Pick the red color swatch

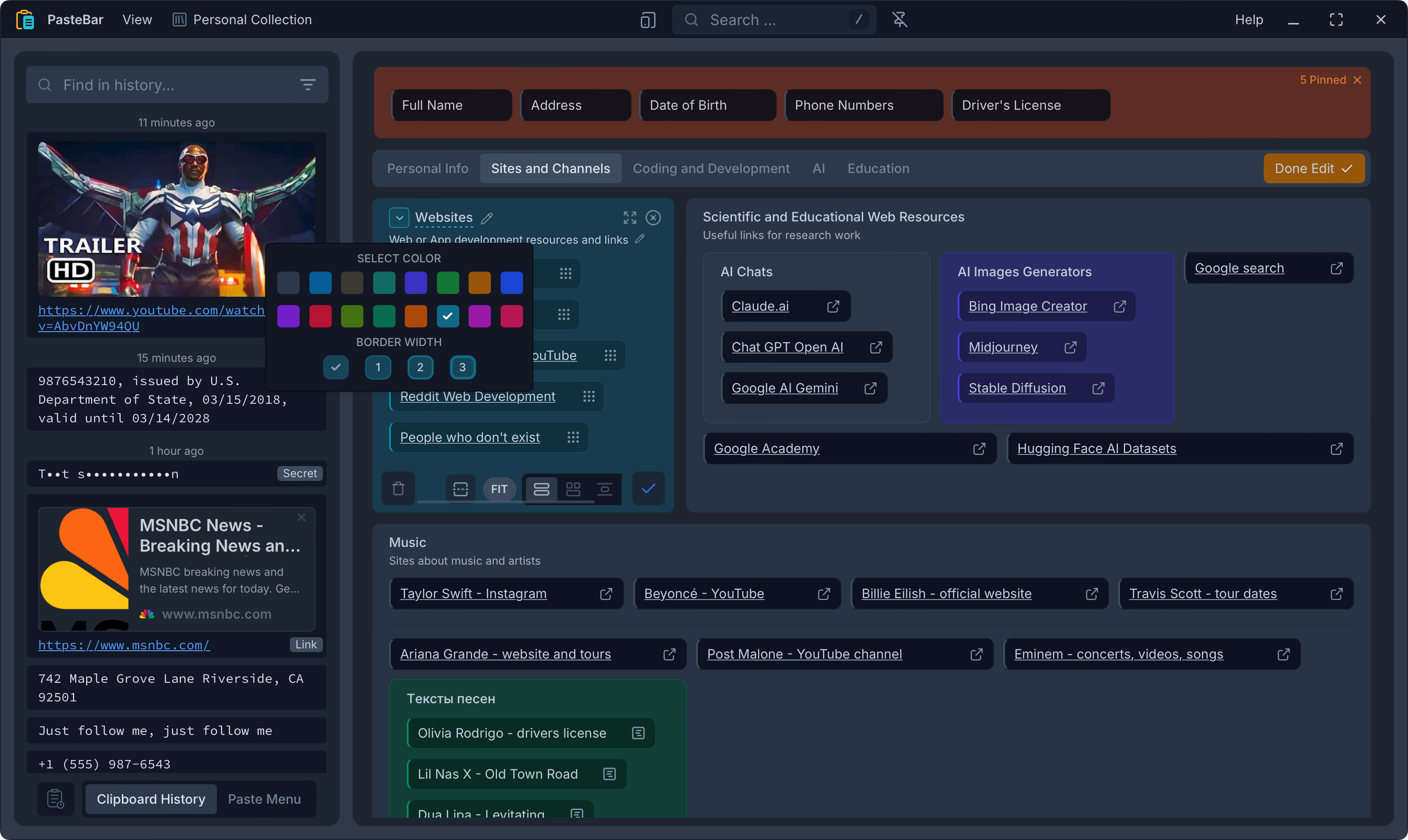click(x=320, y=316)
